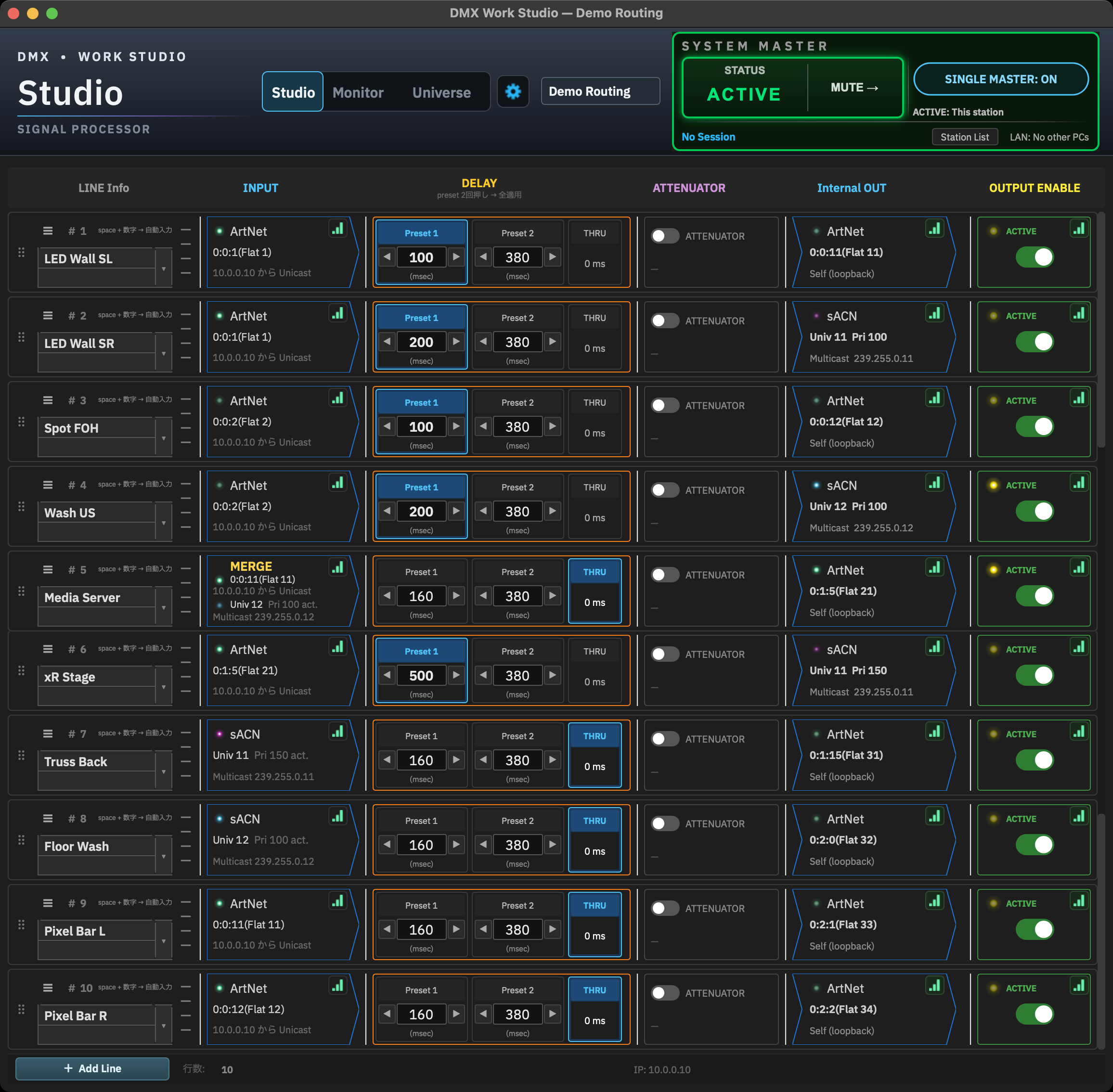The width and height of the screenshot is (1113, 1092).
Task: Open name dropdown for Wash US
Action: point(164,522)
